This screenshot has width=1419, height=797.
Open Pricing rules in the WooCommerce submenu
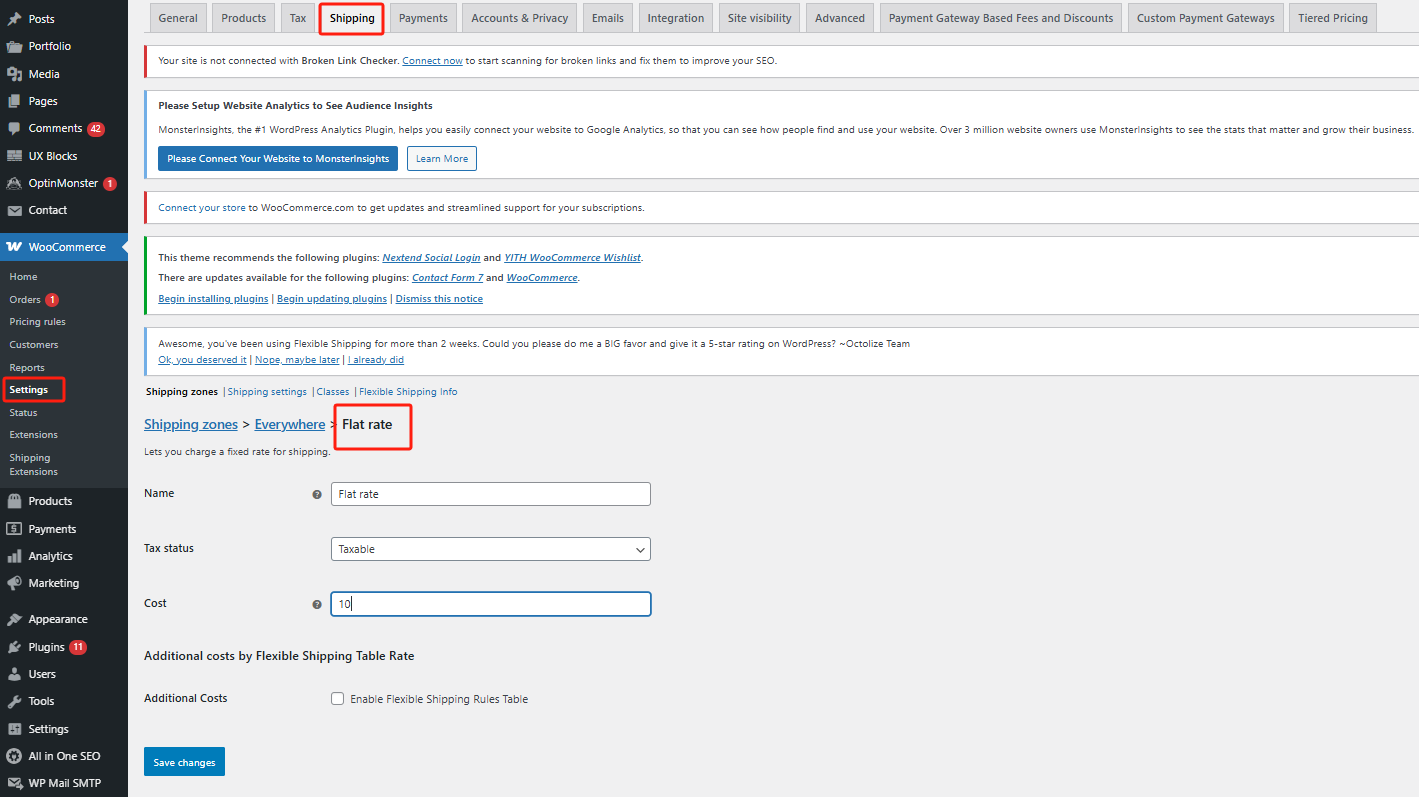click(x=37, y=322)
